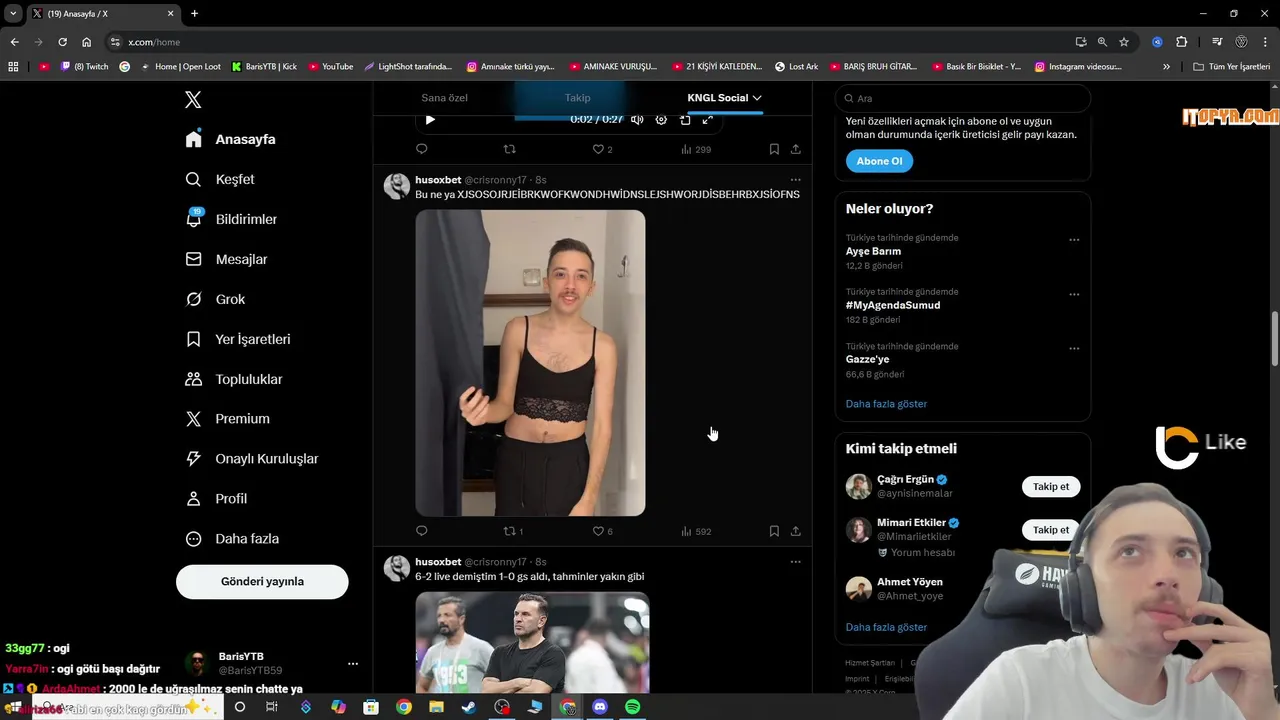The image size is (1280, 720).
Task: Open Onaylı Kuruluşlar page
Action: pyautogui.click(x=253, y=459)
